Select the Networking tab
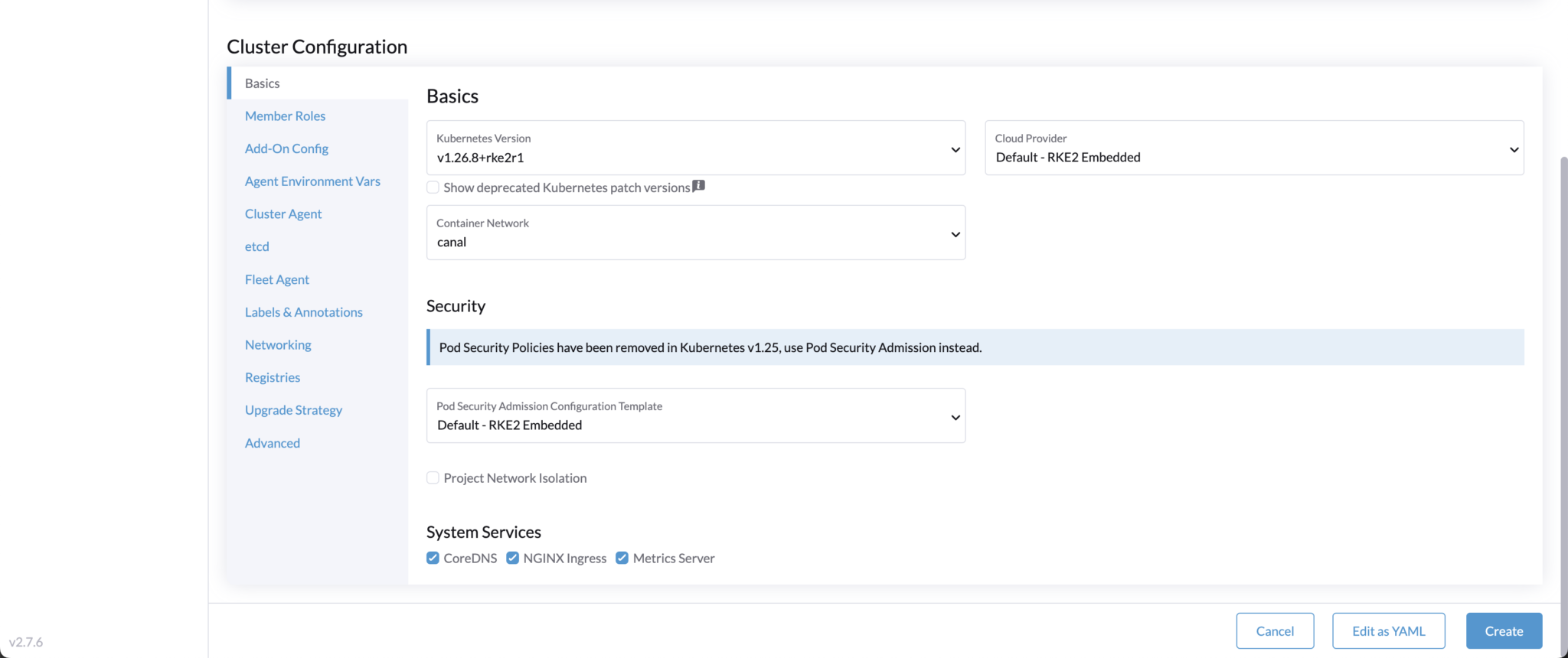 [x=278, y=345]
